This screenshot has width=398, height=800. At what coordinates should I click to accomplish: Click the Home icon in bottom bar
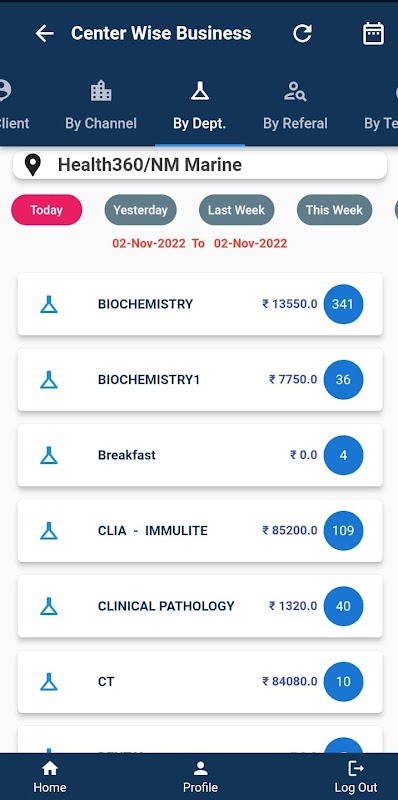(49, 769)
